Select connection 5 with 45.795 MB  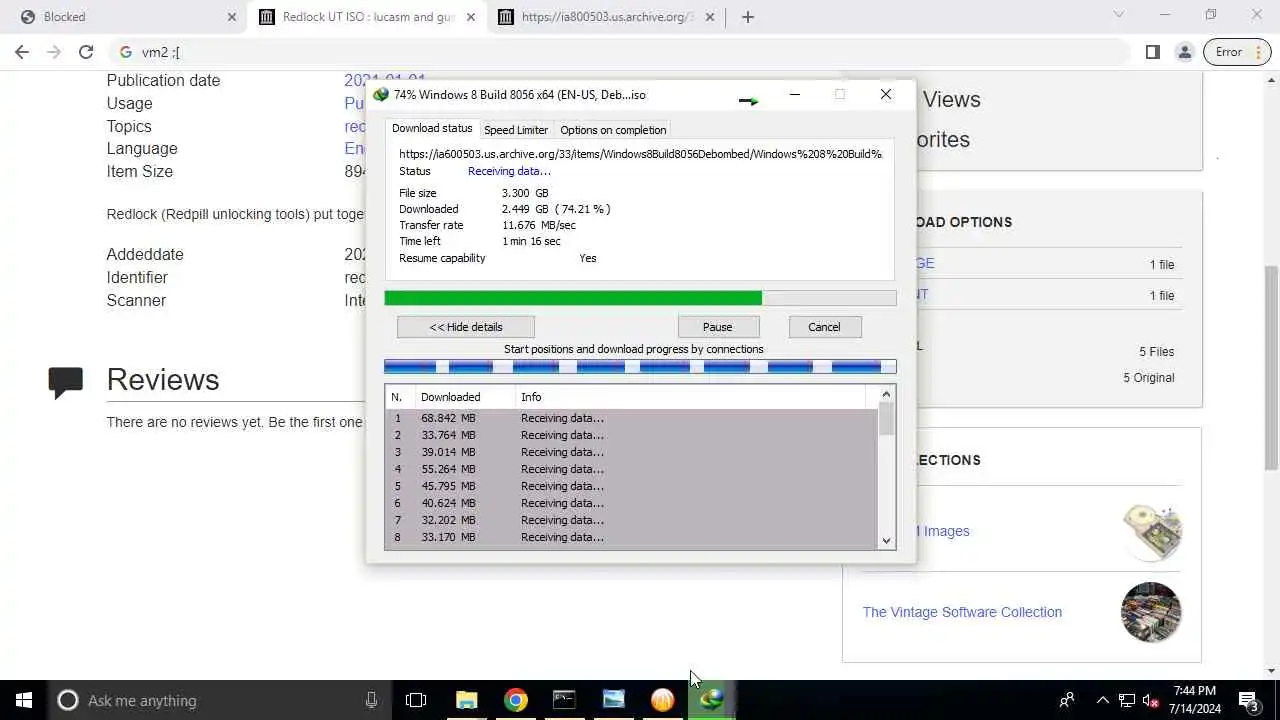(631, 486)
